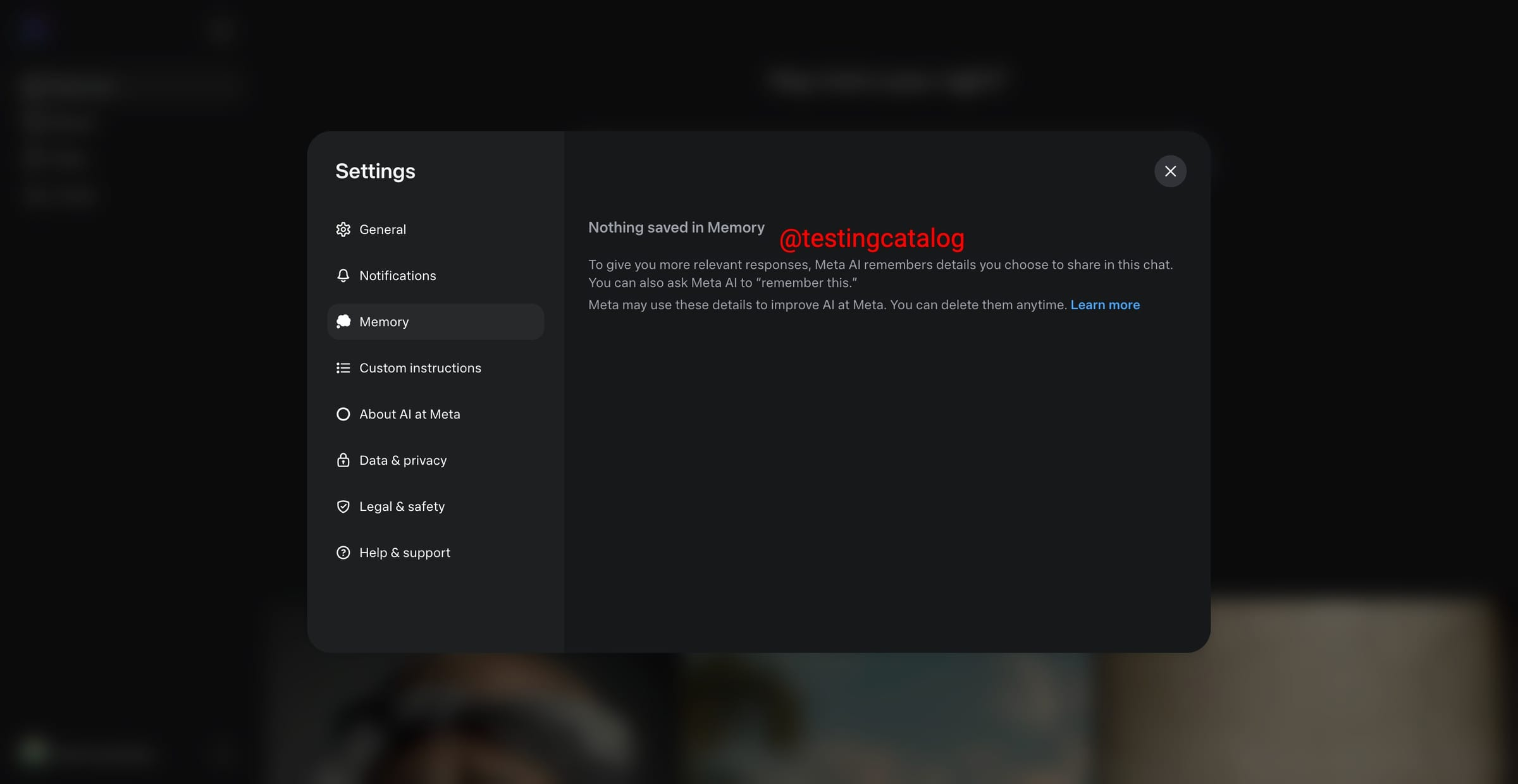The image size is (1518, 784).
Task: Click the Settings heading
Action: 375,171
